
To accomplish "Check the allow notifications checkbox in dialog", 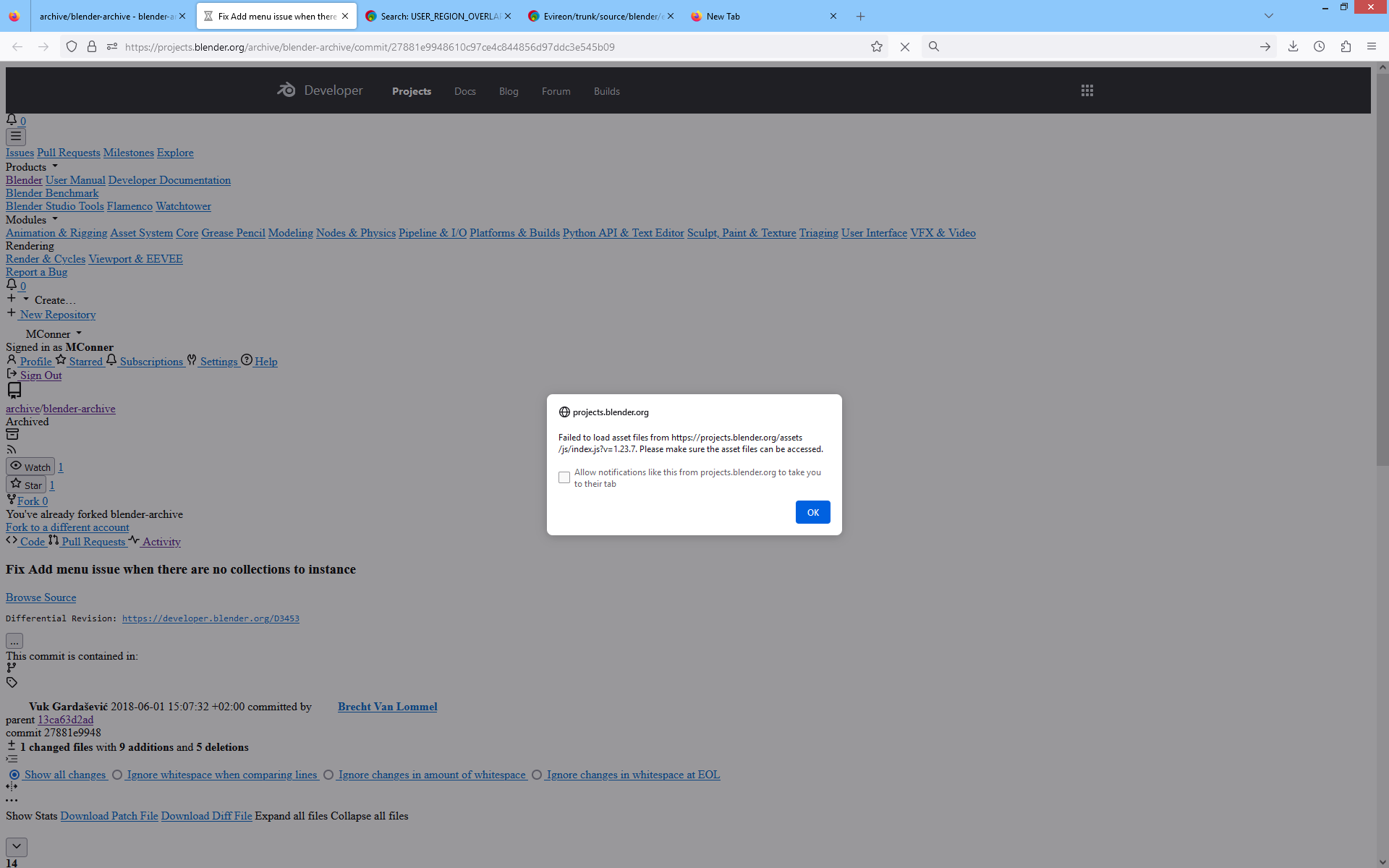I will point(564,477).
